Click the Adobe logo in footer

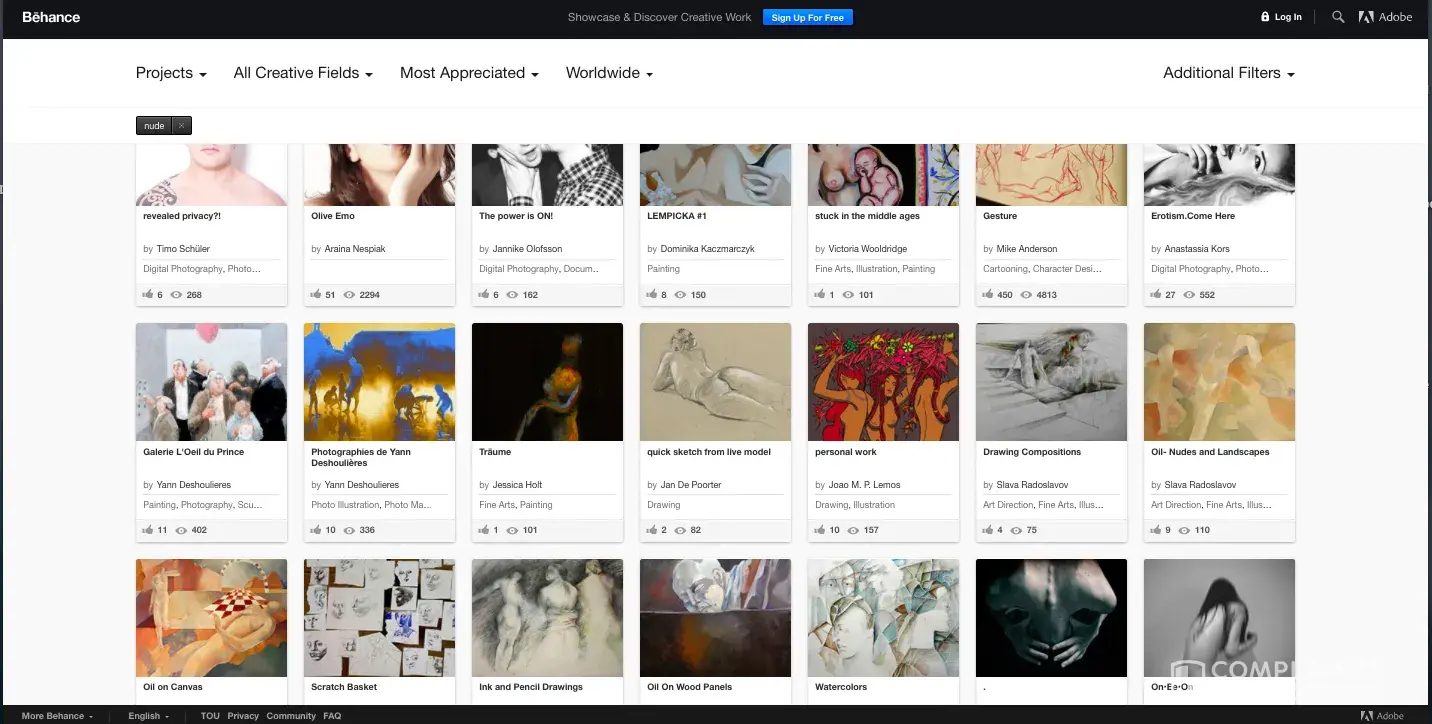pos(1383,716)
